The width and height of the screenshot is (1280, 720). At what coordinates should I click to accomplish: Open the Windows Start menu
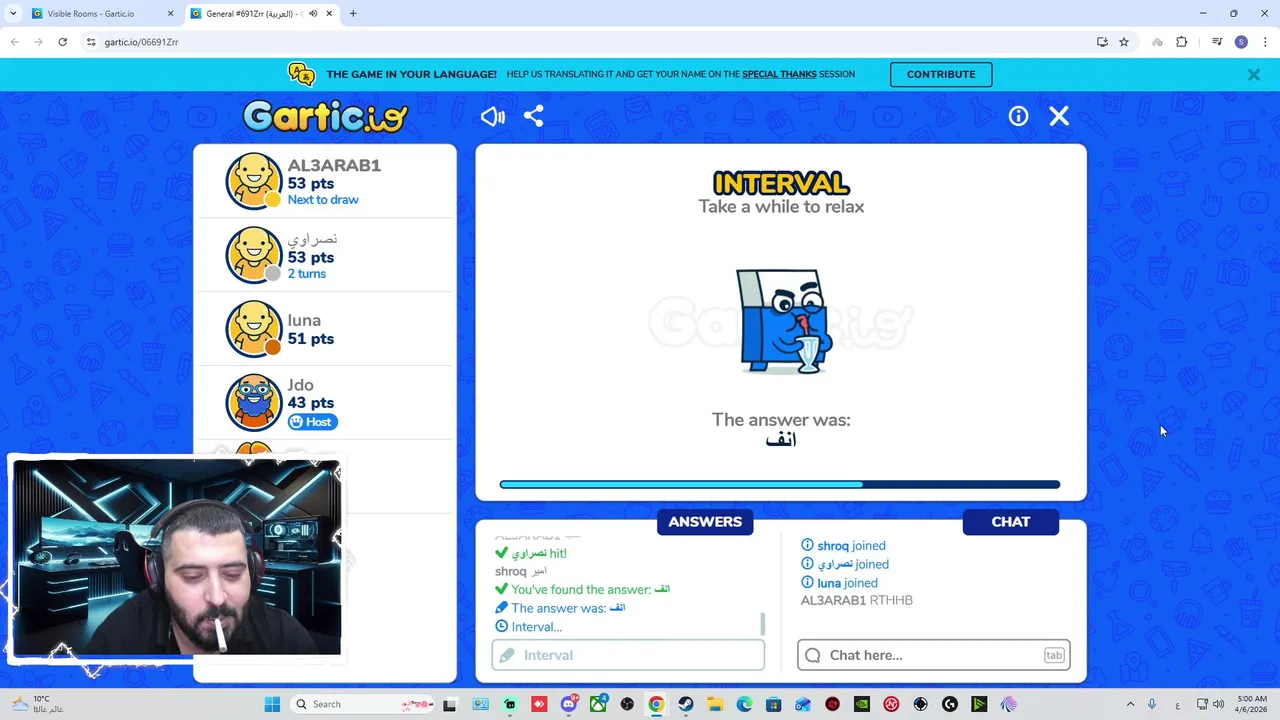[x=272, y=704]
